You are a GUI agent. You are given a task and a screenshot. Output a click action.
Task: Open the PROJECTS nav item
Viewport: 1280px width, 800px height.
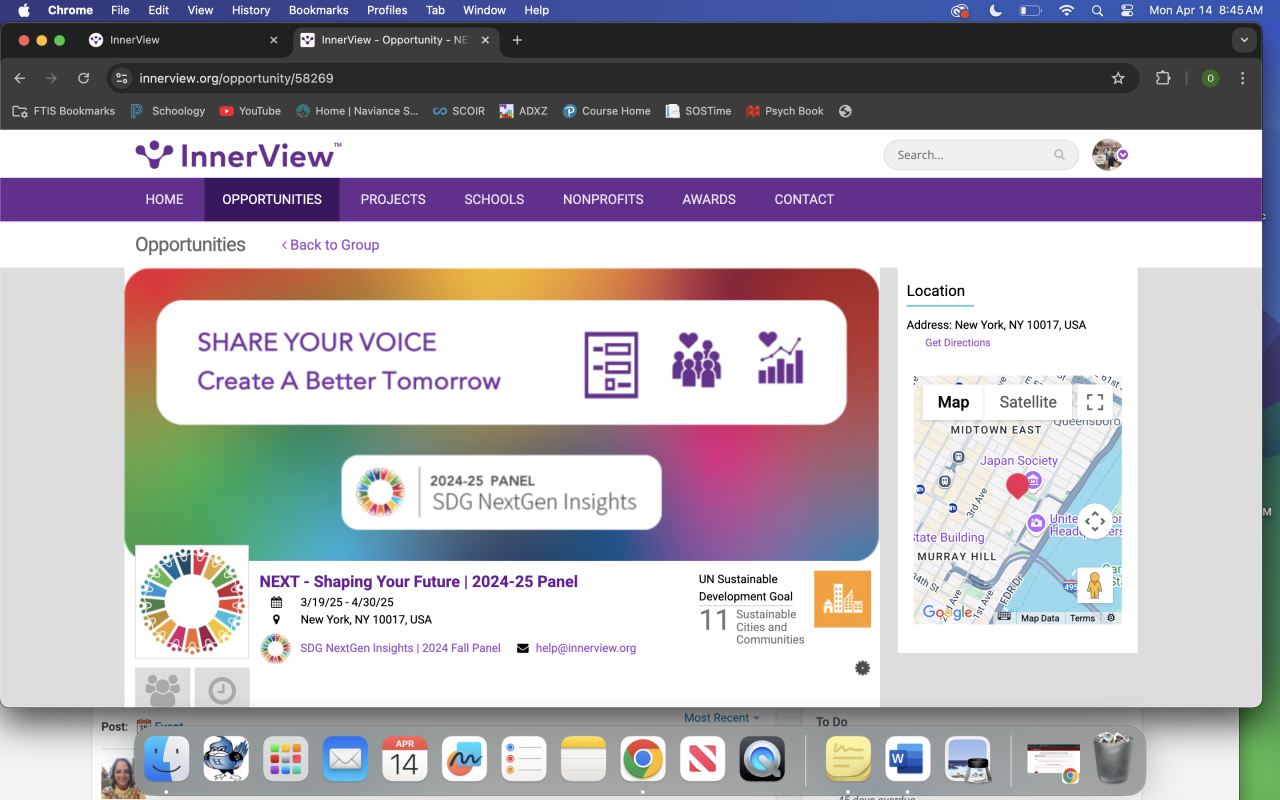[393, 199]
